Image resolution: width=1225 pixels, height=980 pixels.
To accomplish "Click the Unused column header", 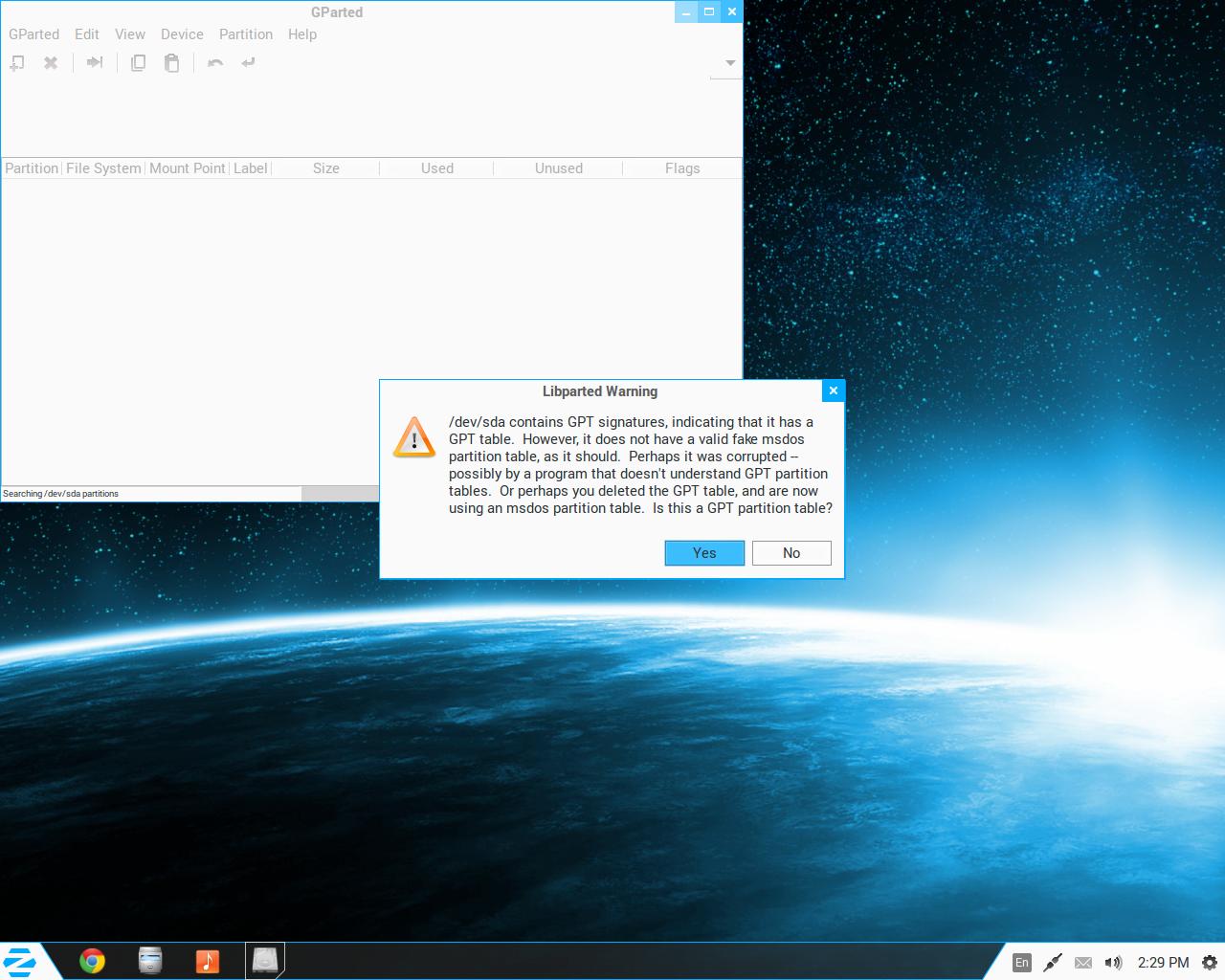I will [x=559, y=168].
